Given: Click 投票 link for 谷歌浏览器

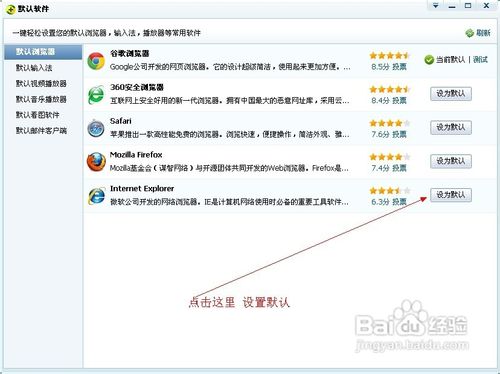Looking at the screenshot, I should click(x=399, y=67).
